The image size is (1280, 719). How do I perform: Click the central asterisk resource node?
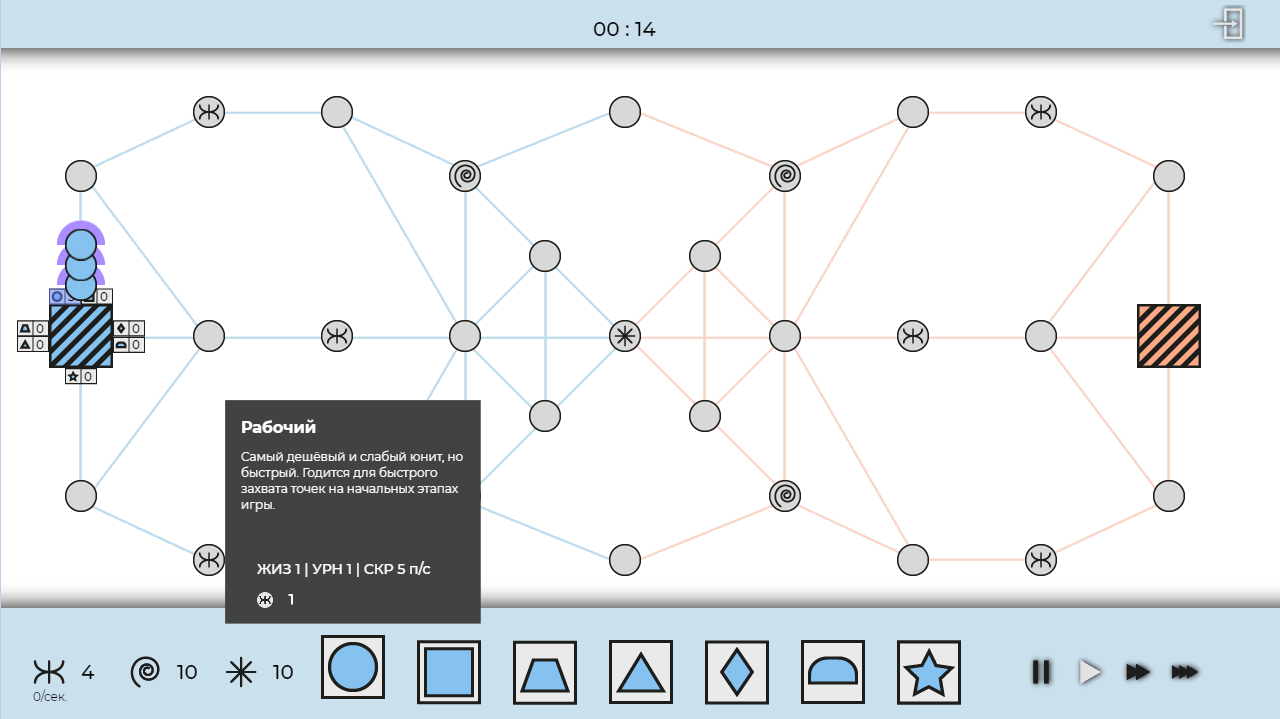click(625, 336)
